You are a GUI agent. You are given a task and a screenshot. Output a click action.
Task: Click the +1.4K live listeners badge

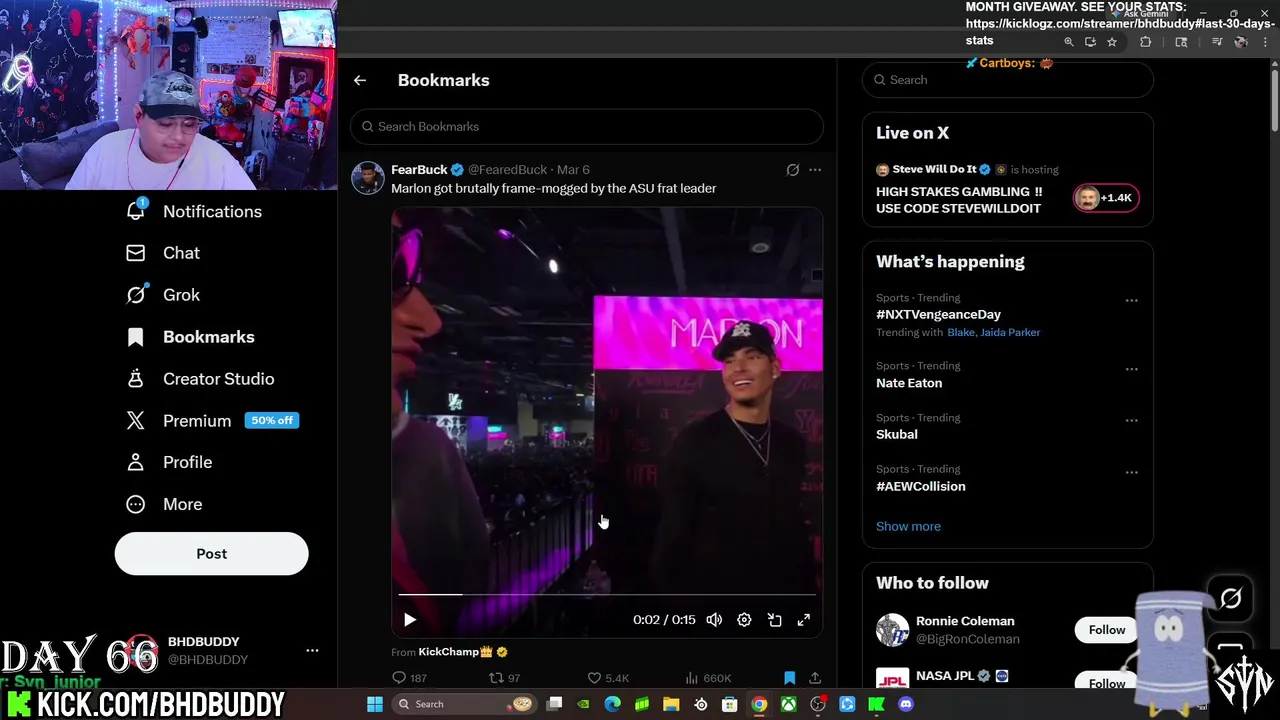coord(1105,198)
